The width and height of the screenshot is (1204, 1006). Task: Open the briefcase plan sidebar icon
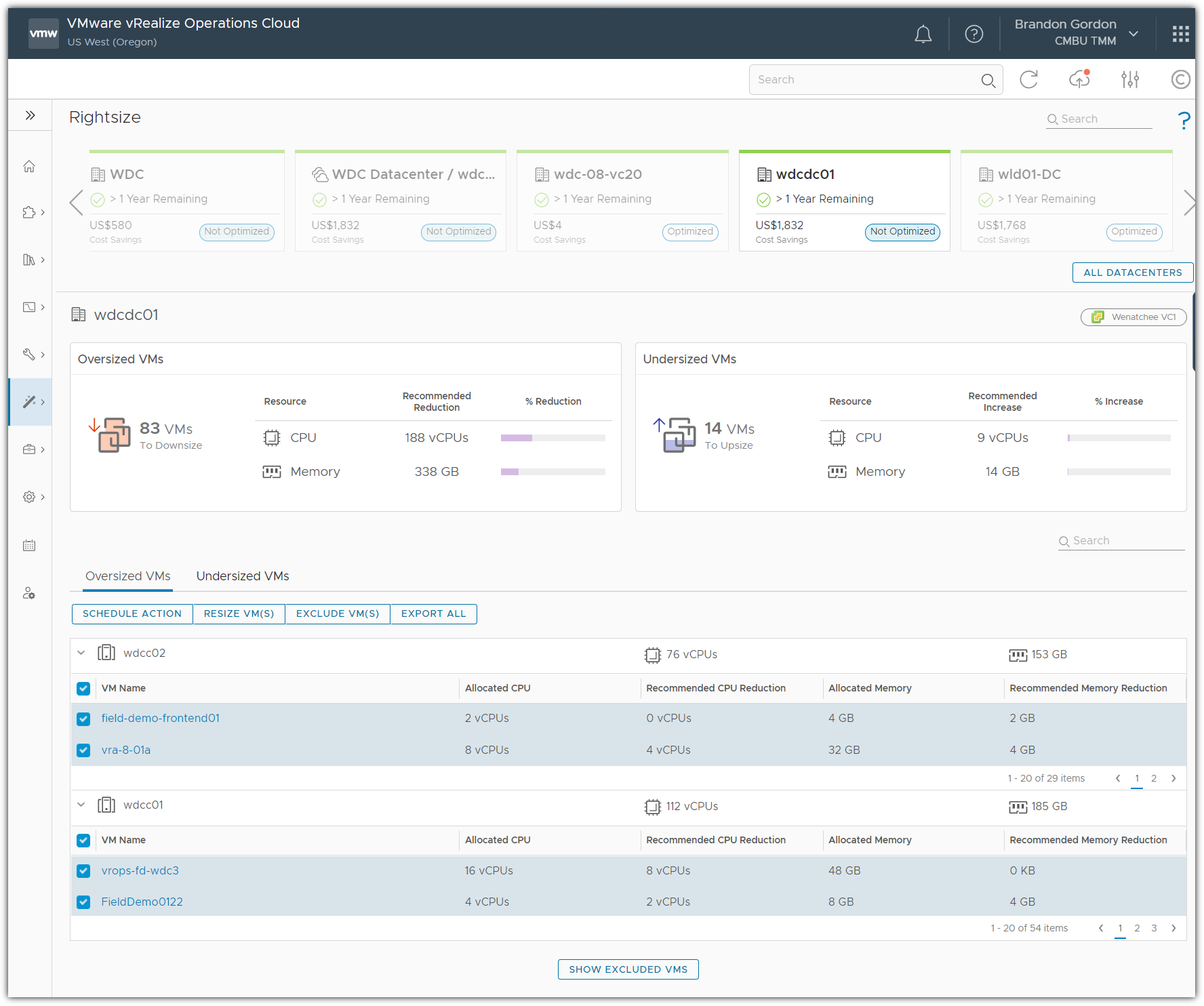pos(29,449)
